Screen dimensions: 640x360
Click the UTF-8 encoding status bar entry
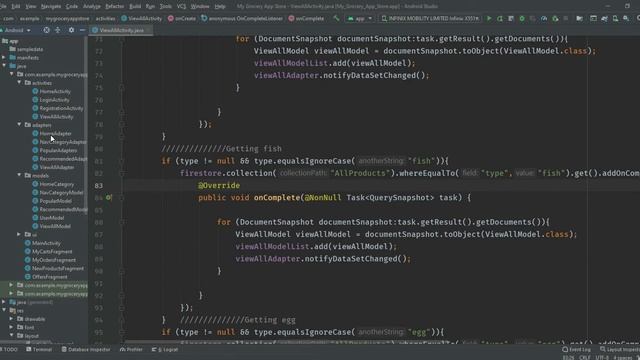[602, 358]
